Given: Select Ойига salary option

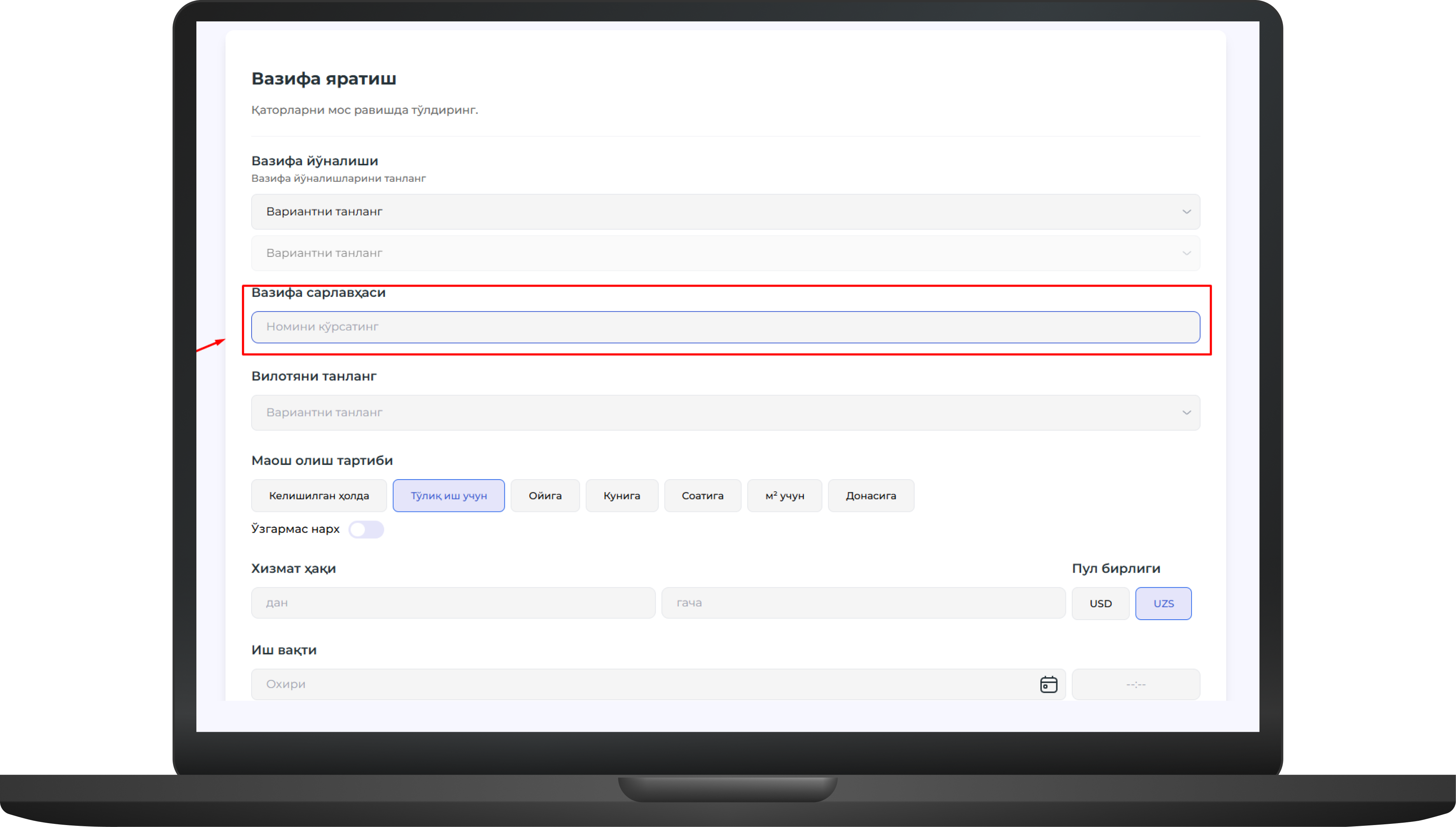Looking at the screenshot, I should click(544, 496).
